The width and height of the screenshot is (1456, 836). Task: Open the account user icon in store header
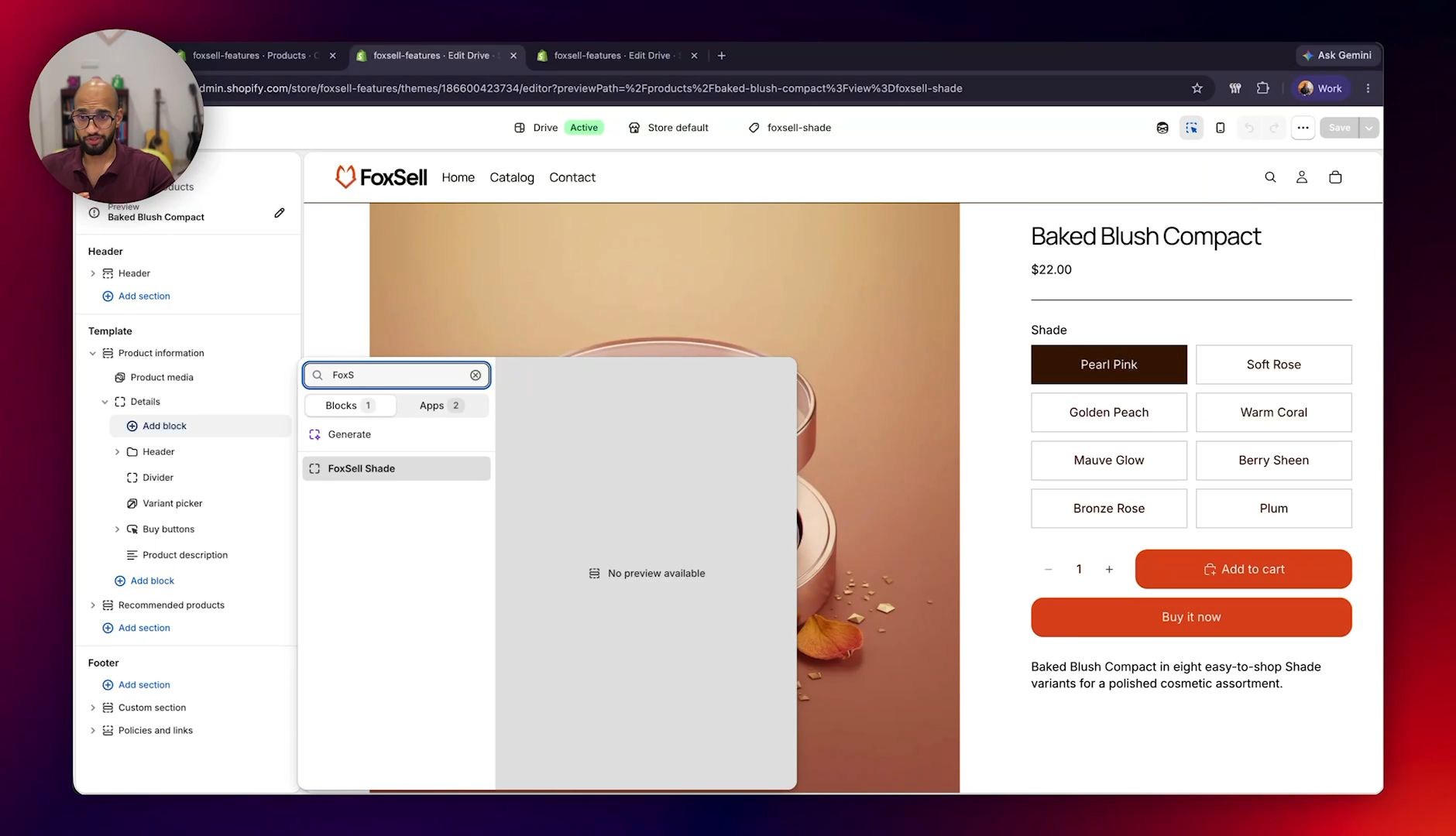point(1302,177)
